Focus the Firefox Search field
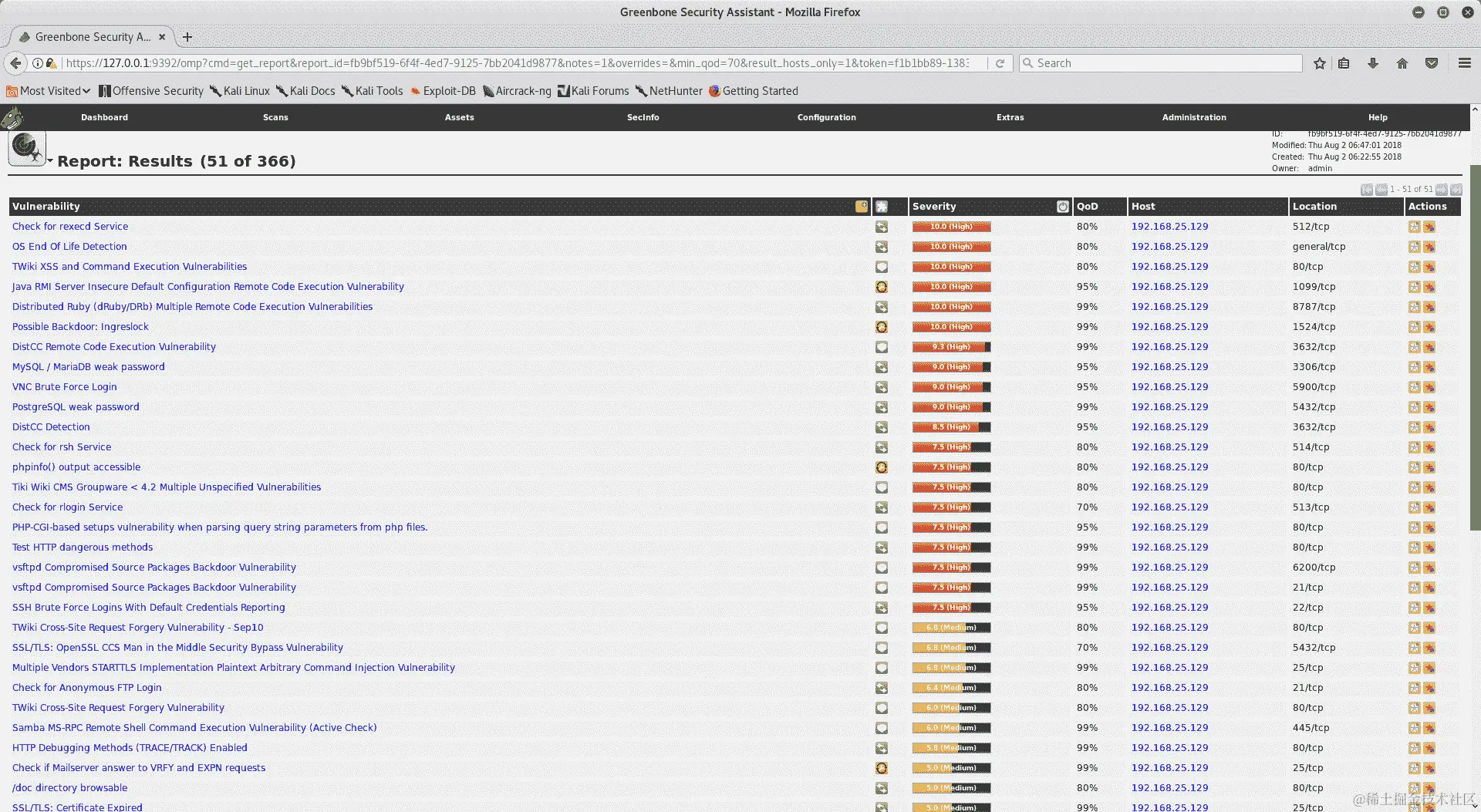This screenshot has width=1481, height=812. coord(1160,63)
